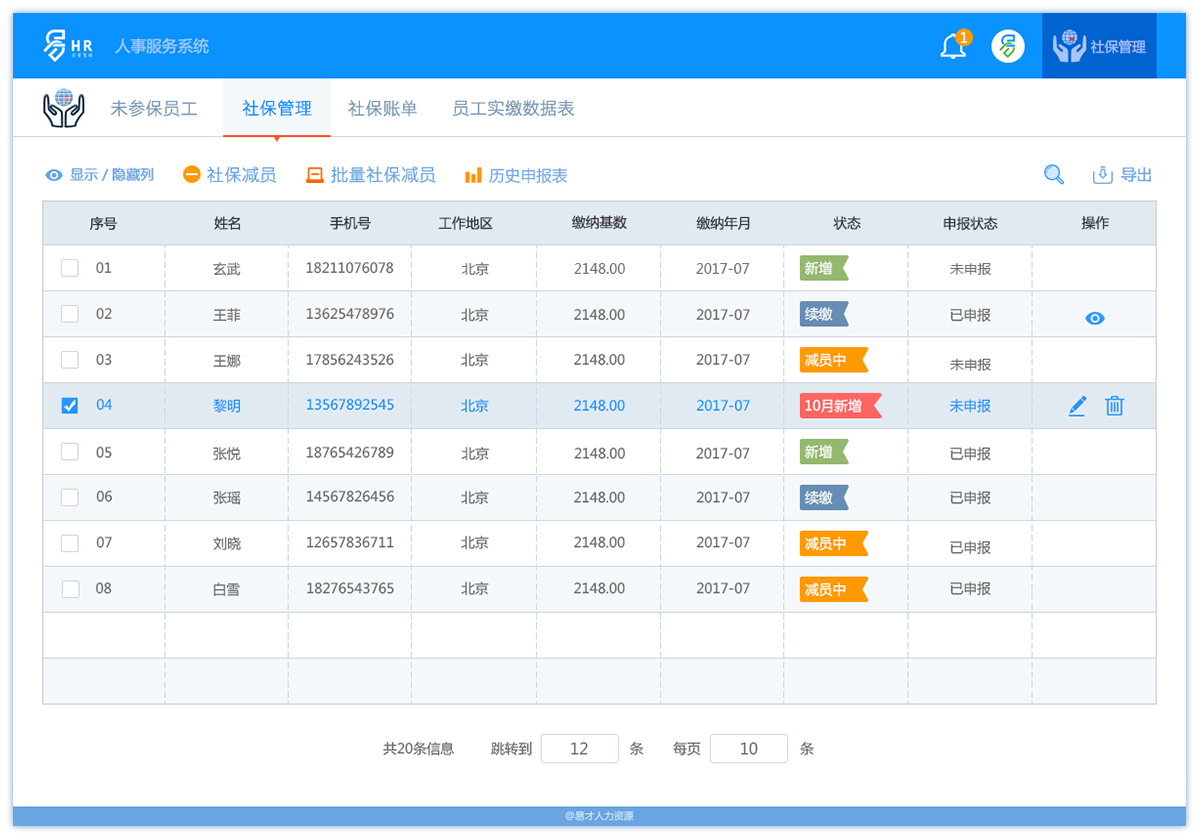Click the name 张悦

point(227,453)
